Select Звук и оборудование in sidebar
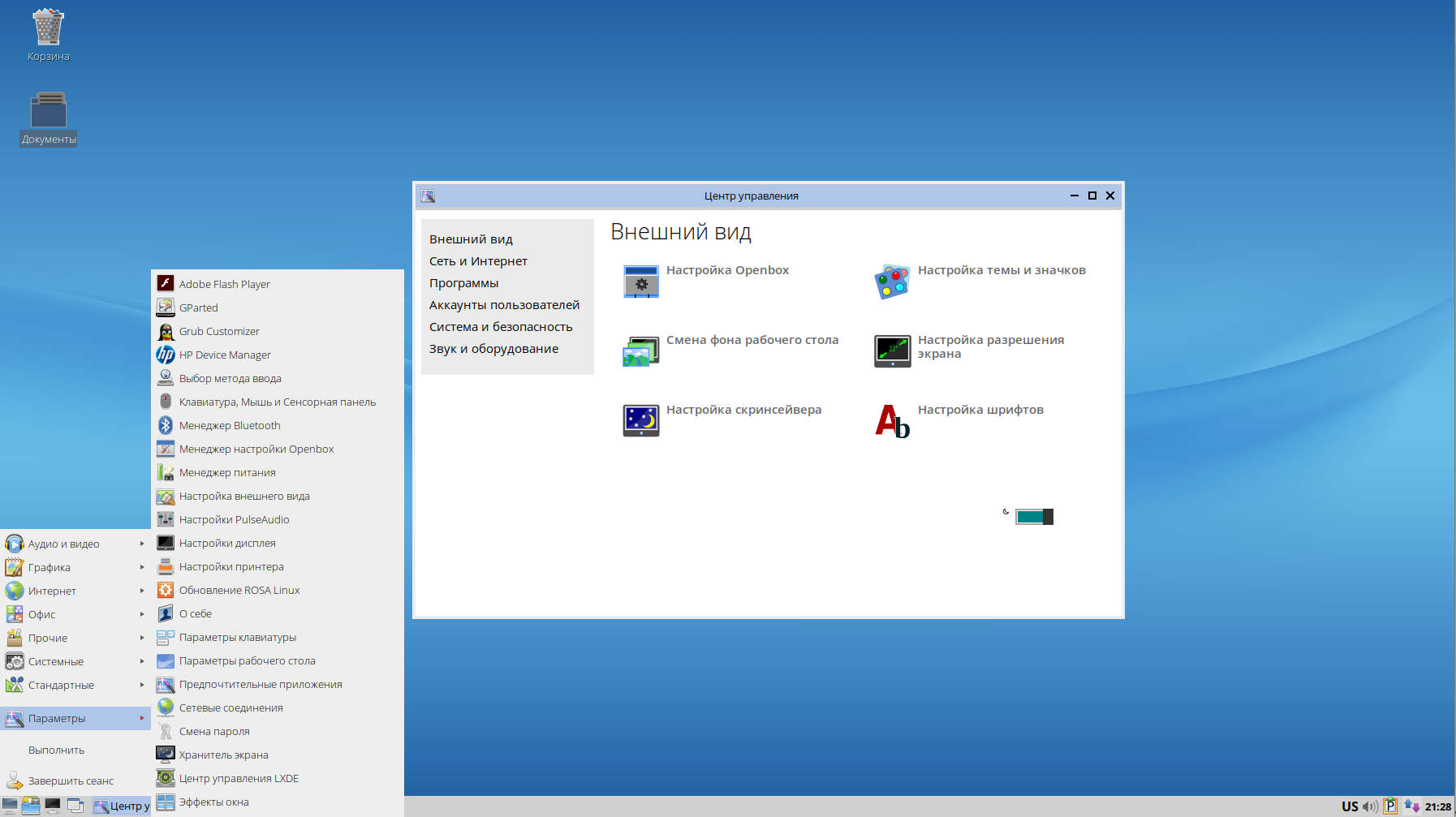This screenshot has height=817, width=1456. 493,349
